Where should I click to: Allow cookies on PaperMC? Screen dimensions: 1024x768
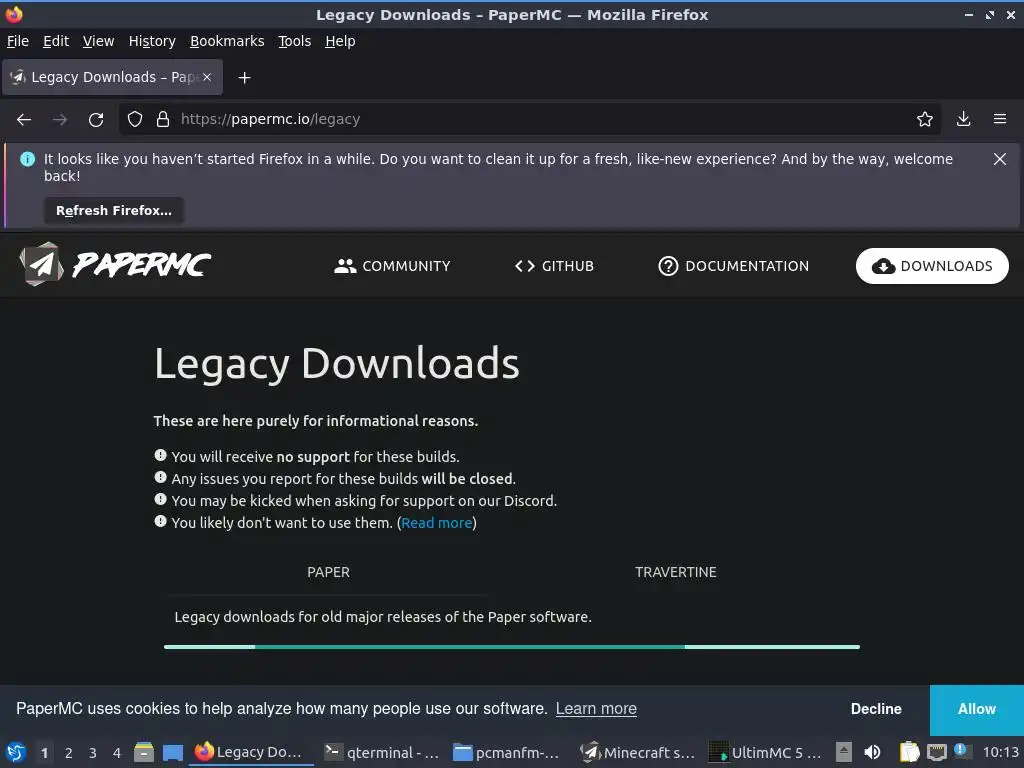click(976, 709)
